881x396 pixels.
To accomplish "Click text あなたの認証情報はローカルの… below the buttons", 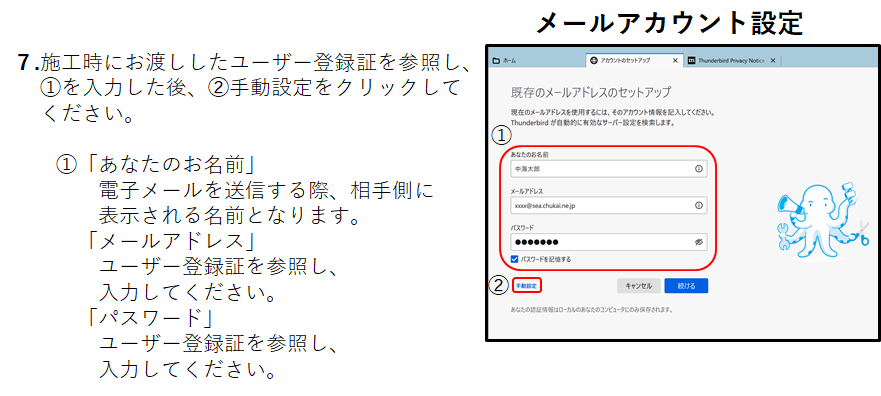I will [x=592, y=309].
